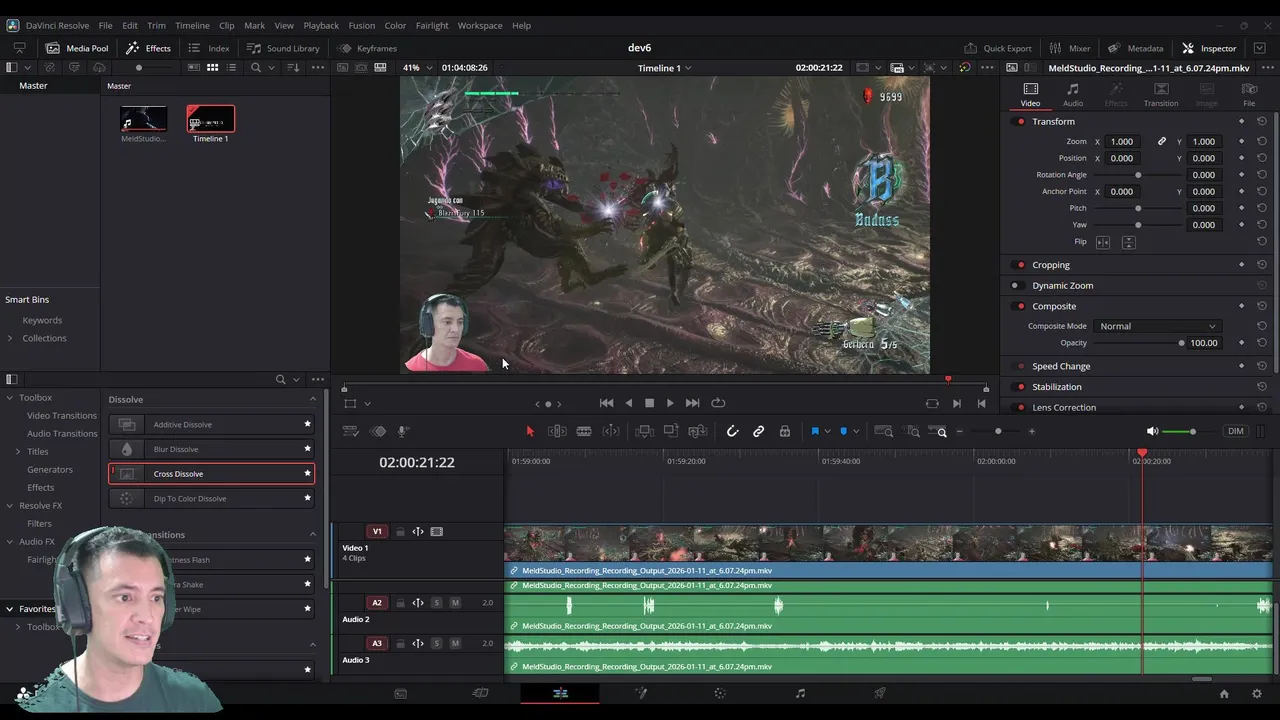Toggle the Zoom X/Y link icon
The width and height of the screenshot is (1280, 720).
click(1161, 141)
